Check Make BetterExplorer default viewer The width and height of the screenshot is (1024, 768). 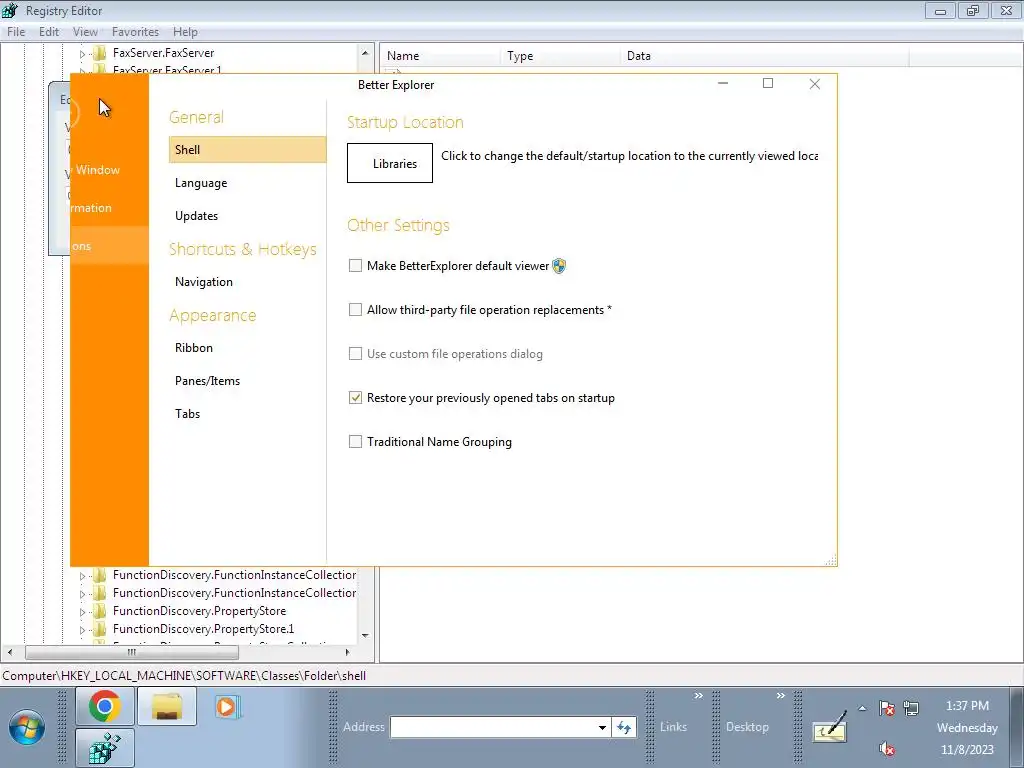click(355, 266)
